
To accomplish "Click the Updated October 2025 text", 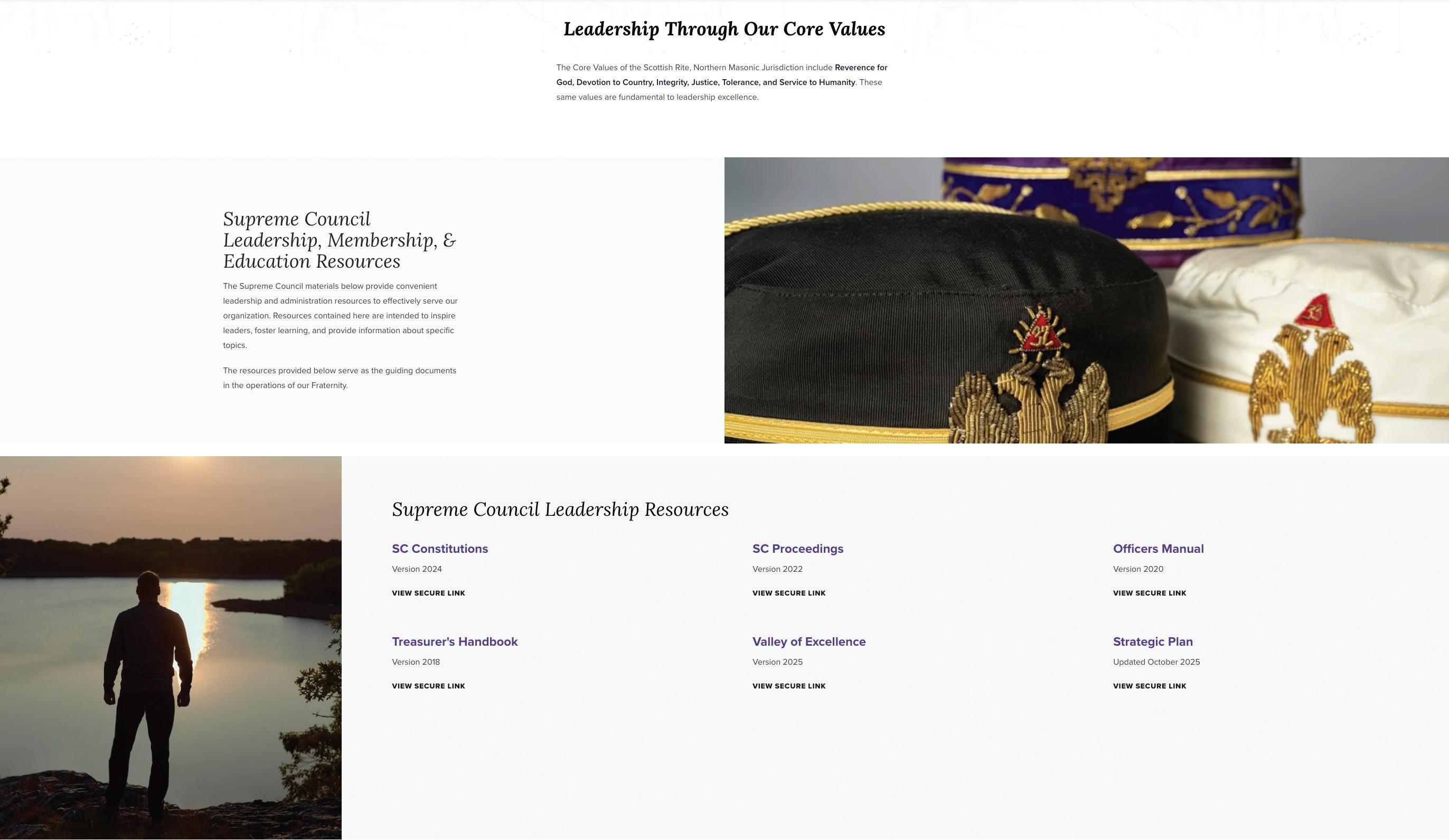I will tap(1156, 662).
